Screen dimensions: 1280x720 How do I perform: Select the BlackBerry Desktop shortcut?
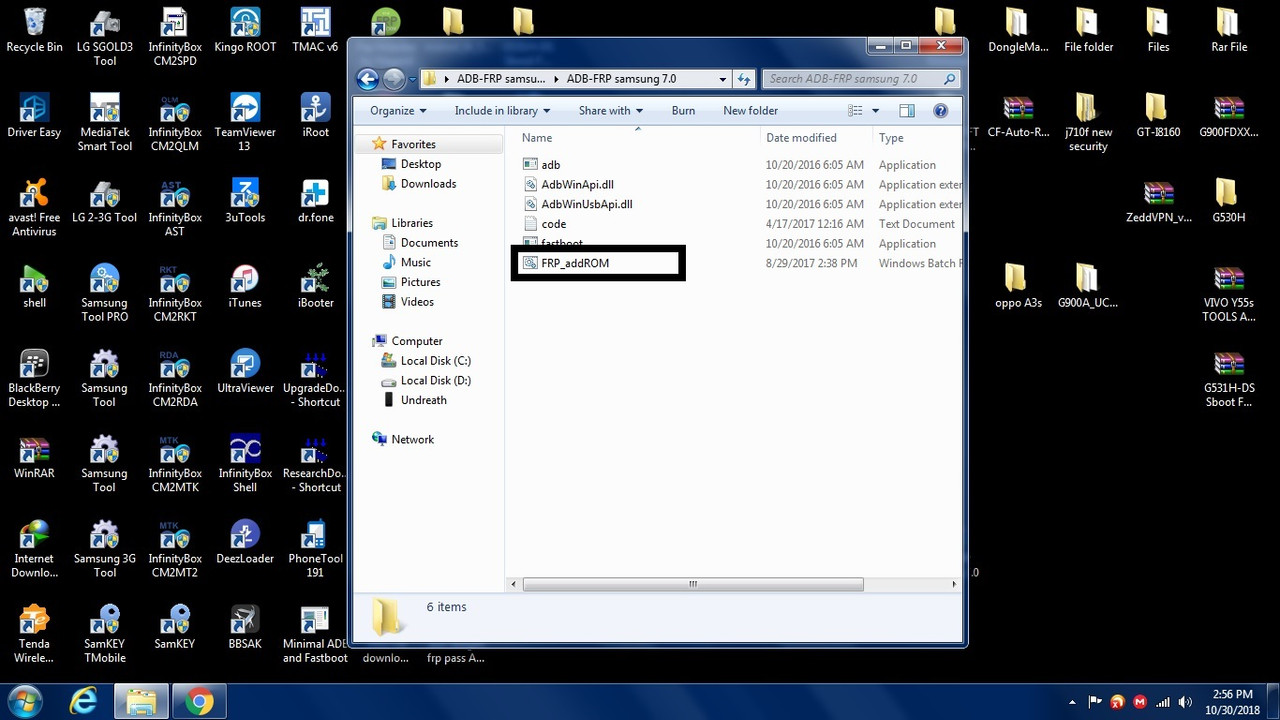[x=34, y=379]
